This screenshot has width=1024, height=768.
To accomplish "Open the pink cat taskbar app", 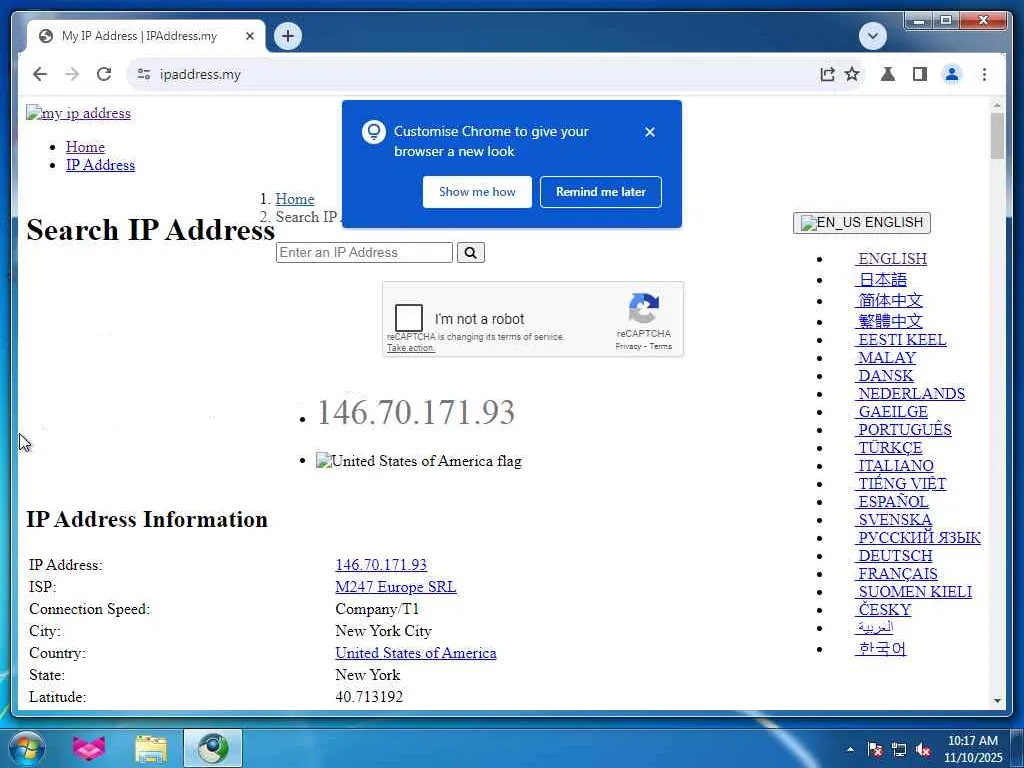I will [89, 748].
